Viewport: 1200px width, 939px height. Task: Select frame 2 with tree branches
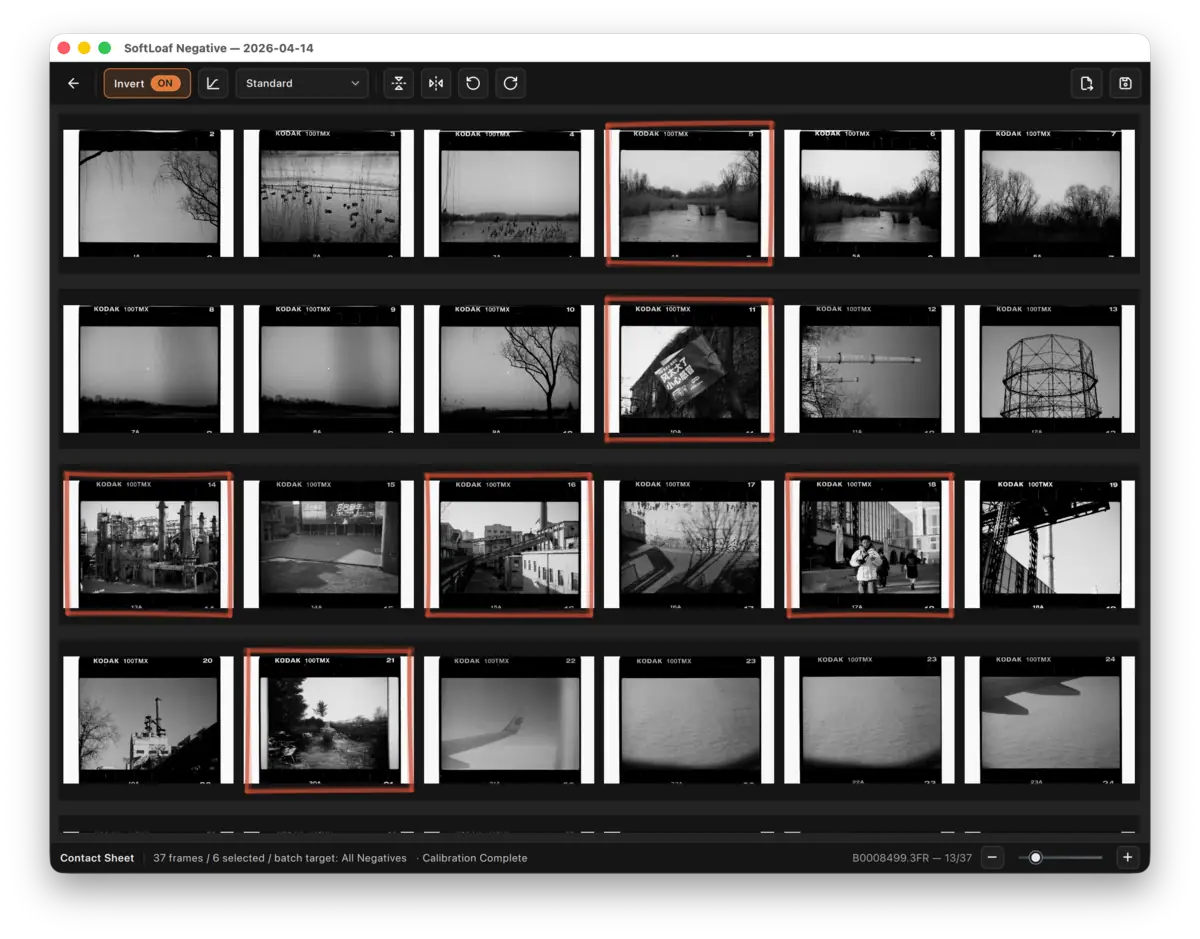tap(148, 193)
